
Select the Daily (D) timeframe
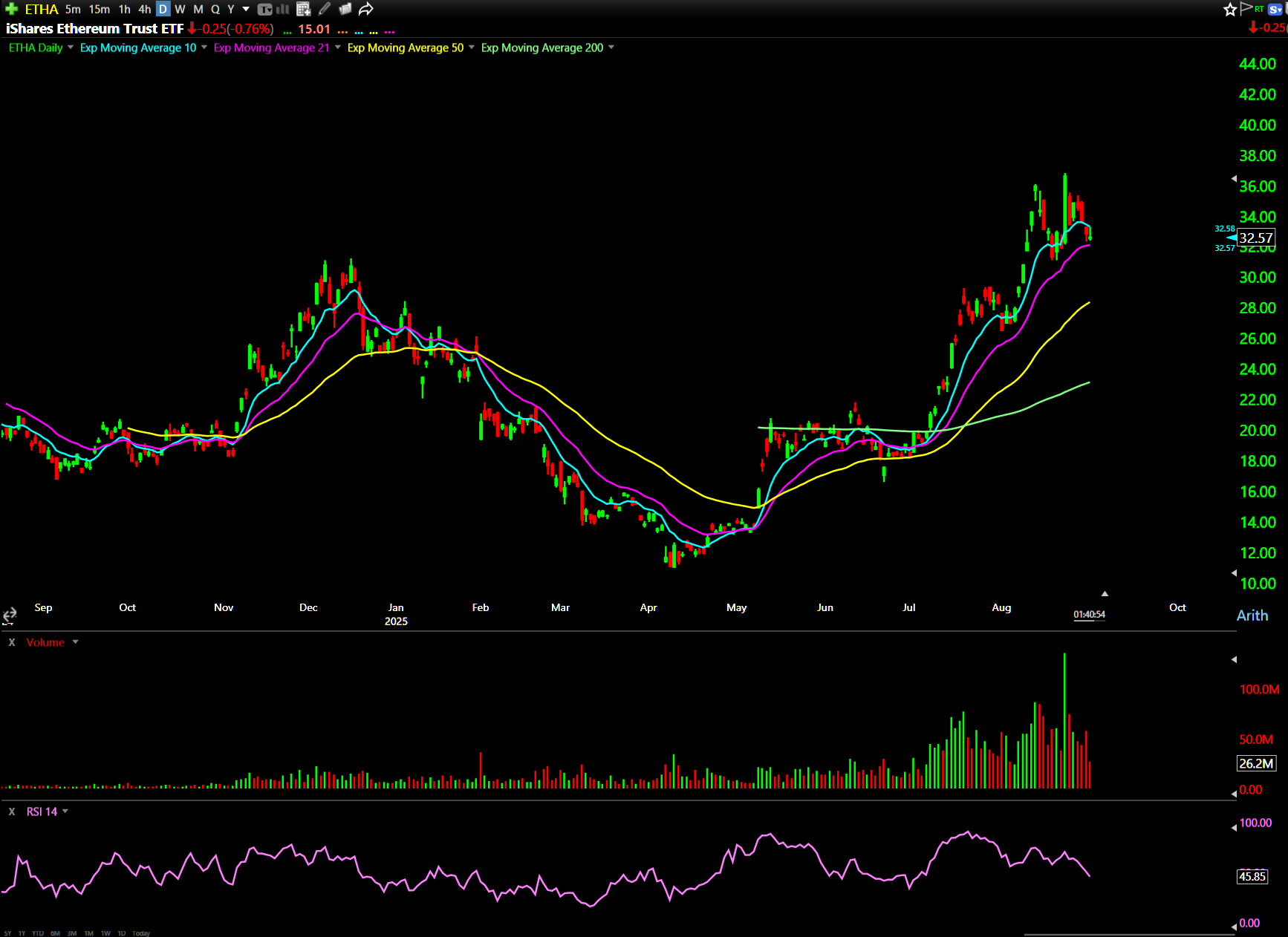tap(163, 9)
